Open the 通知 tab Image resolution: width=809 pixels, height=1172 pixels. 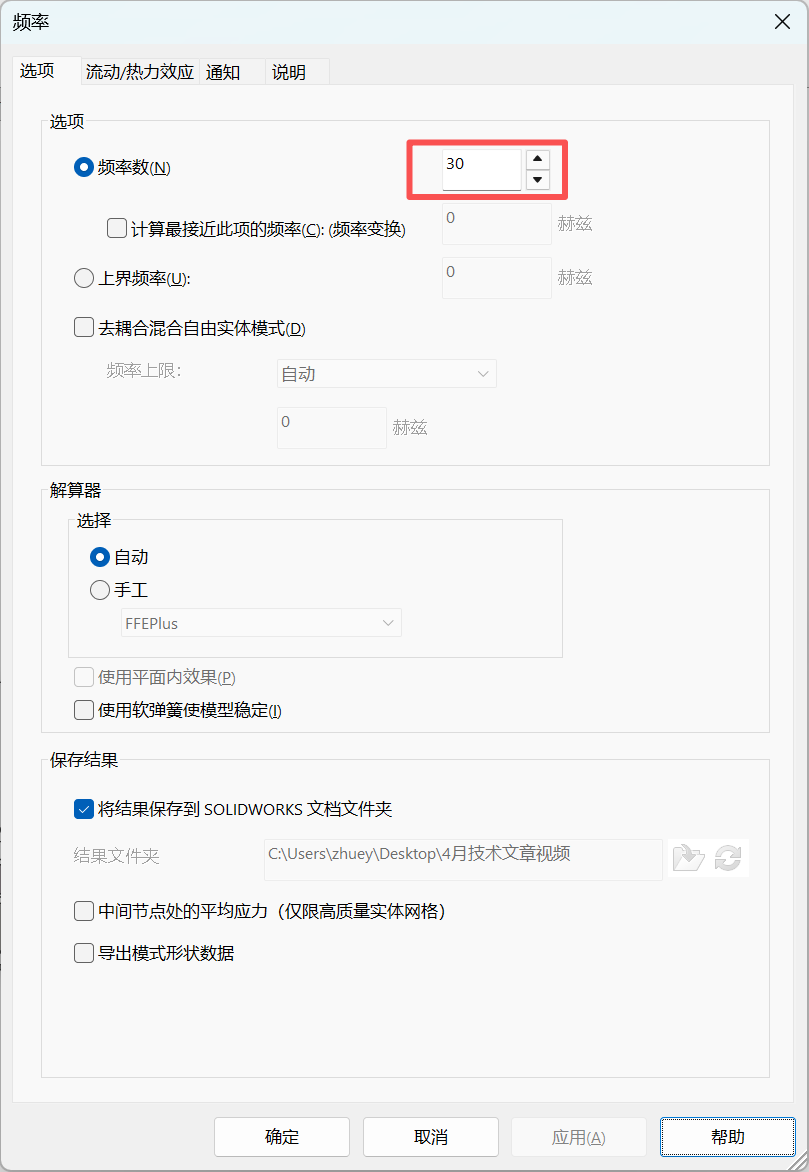223,72
